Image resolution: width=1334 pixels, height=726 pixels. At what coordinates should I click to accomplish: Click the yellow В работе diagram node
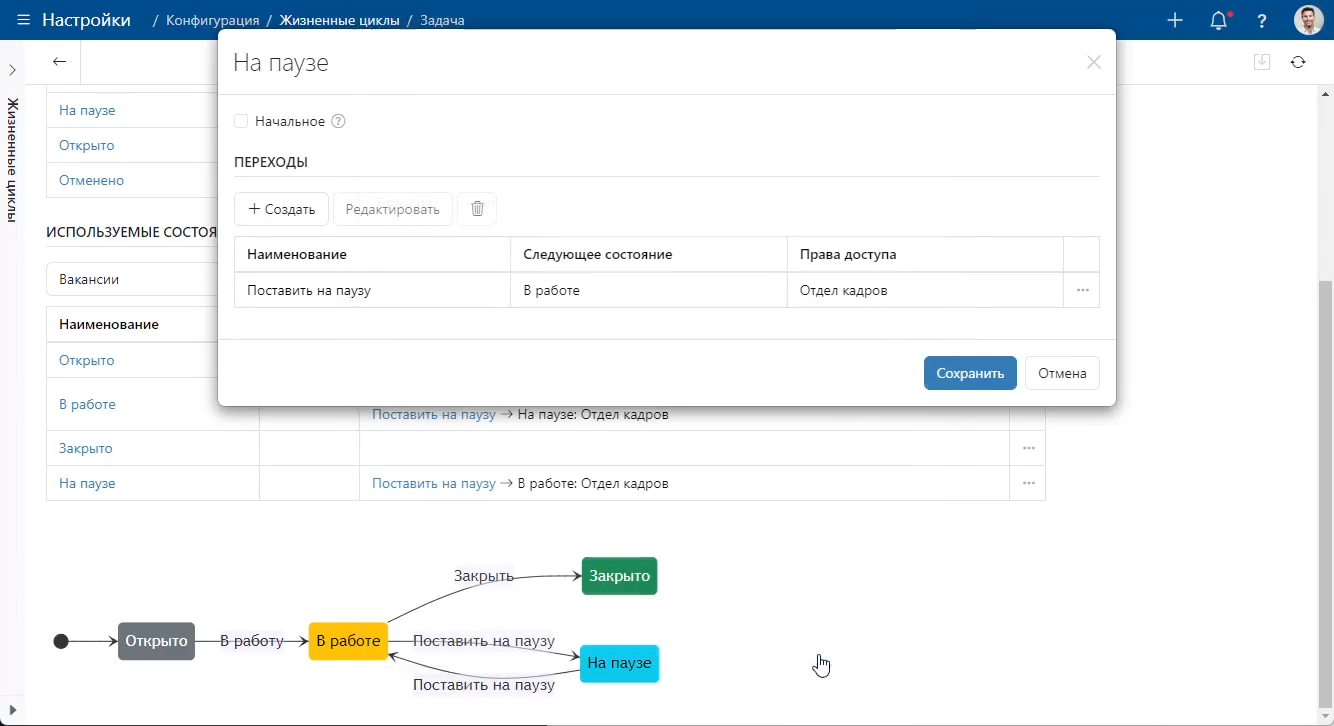348,641
